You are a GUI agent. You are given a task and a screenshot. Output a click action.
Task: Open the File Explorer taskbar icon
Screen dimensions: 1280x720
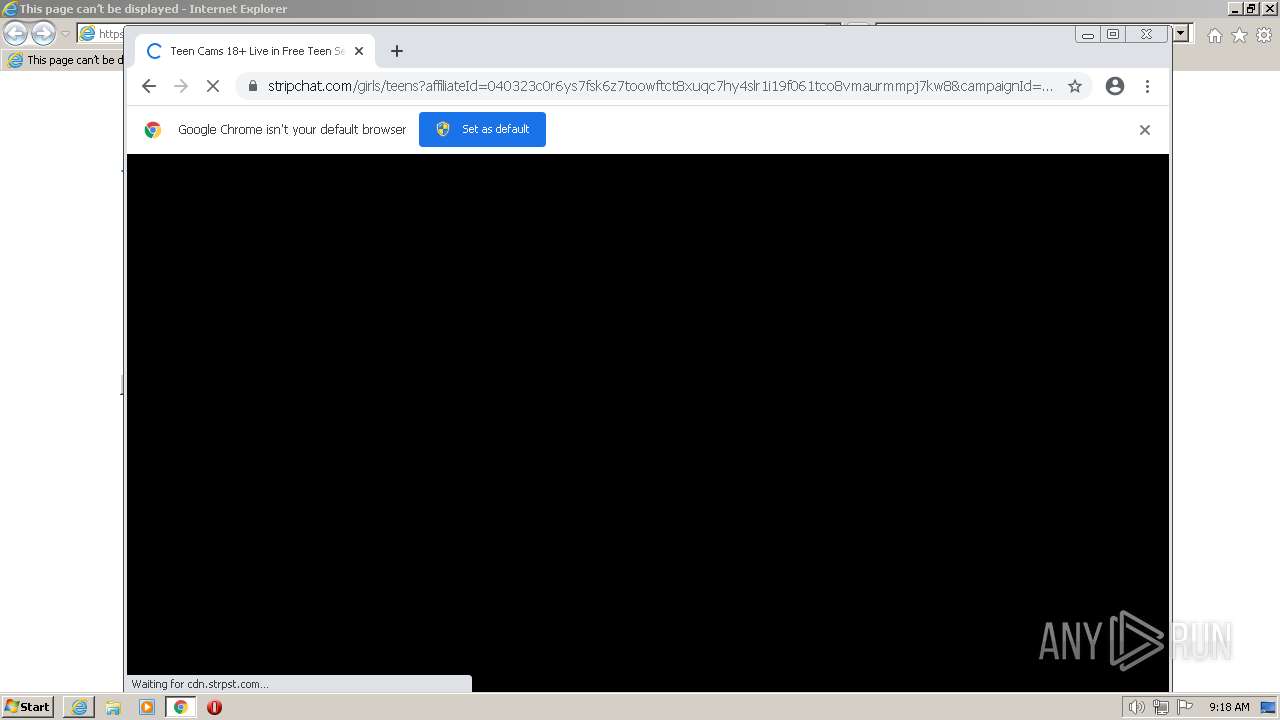click(x=113, y=707)
